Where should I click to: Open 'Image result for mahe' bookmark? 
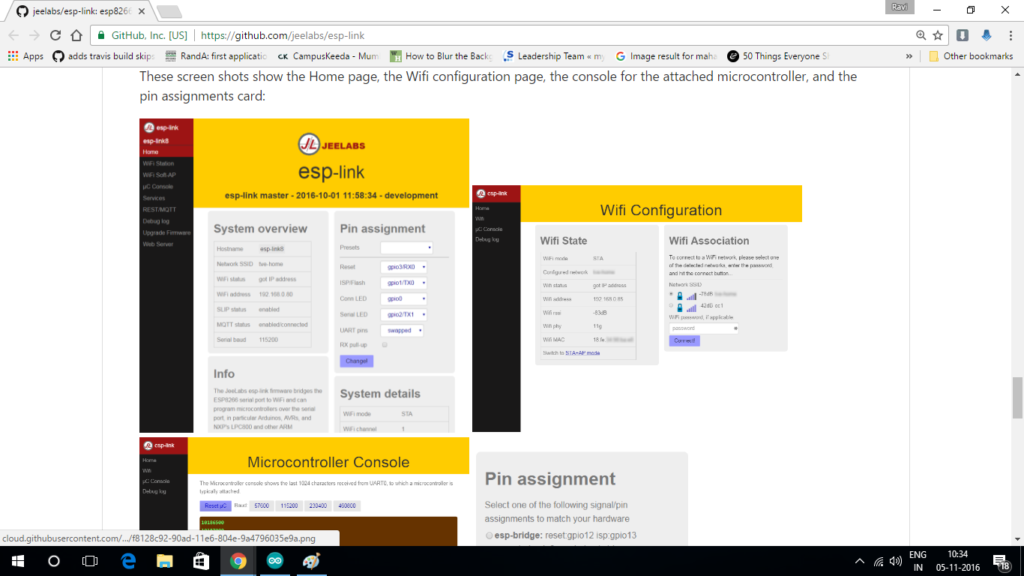(x=665, y=56)
